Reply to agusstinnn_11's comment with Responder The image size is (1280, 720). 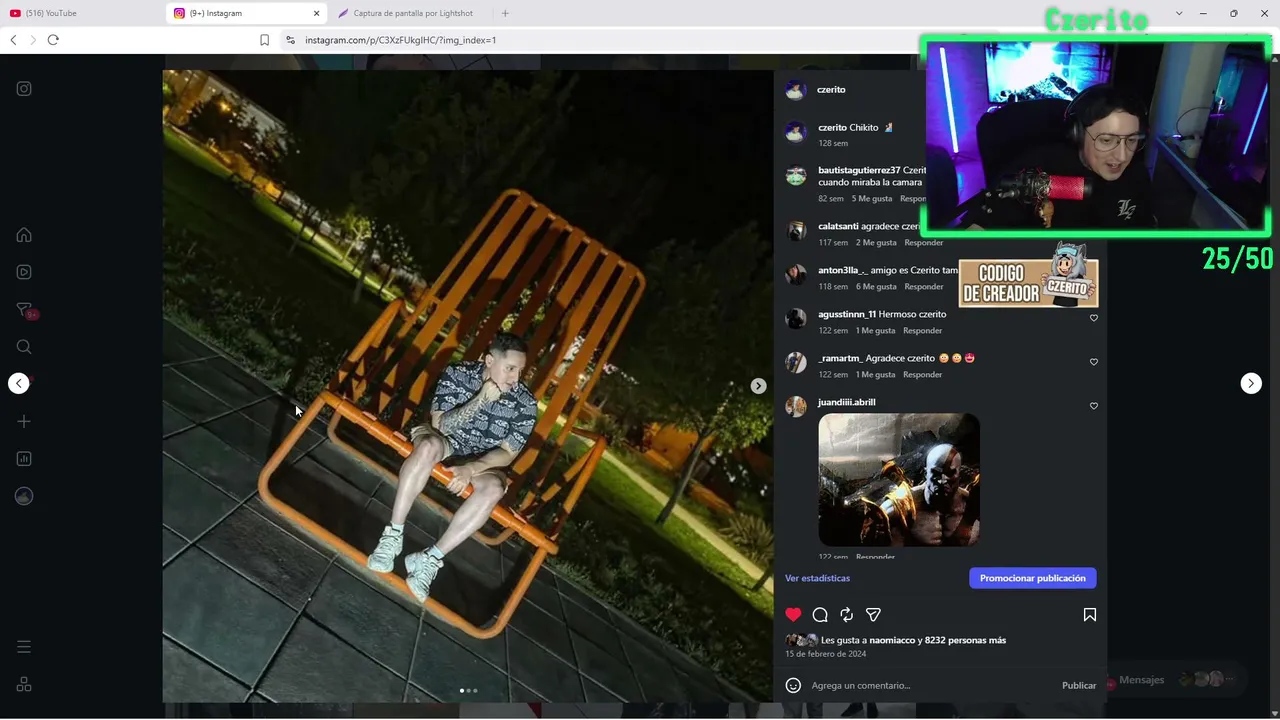[923, 331]
